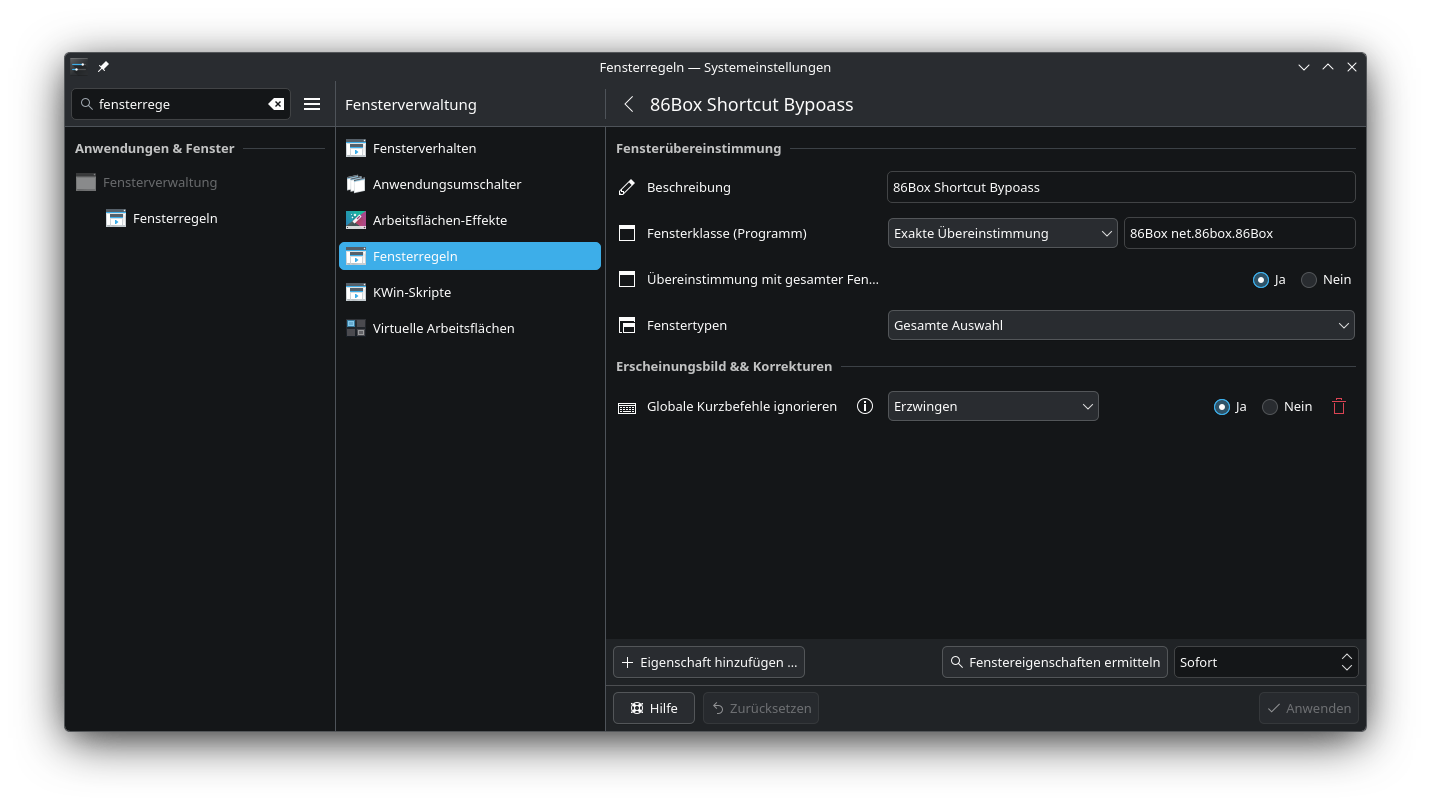Close the Systemeinstellungen window
Viewport: 1431px width, 808px height.
(1352, 67)
